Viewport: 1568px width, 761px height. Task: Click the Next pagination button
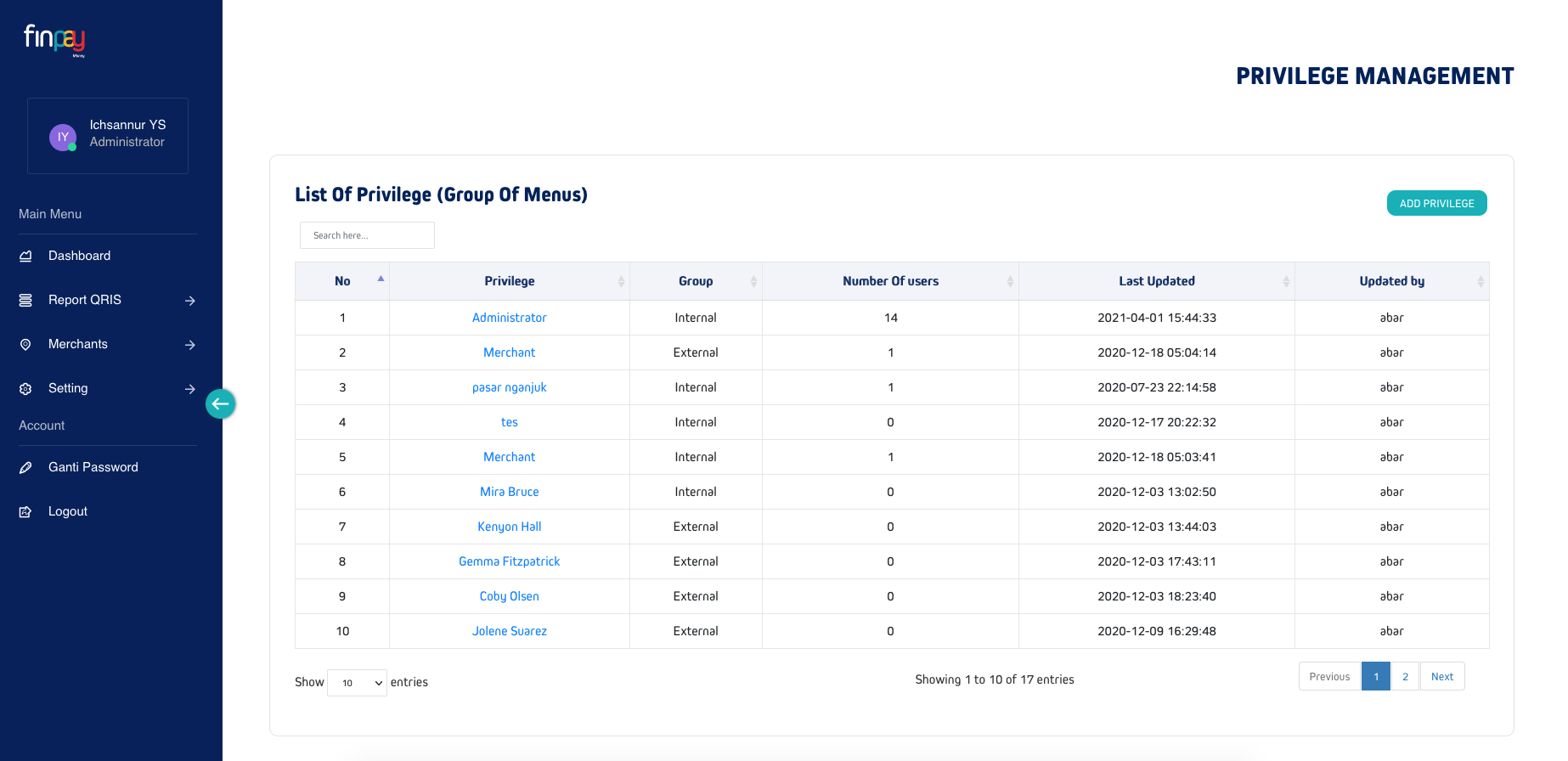[1441, 676]
